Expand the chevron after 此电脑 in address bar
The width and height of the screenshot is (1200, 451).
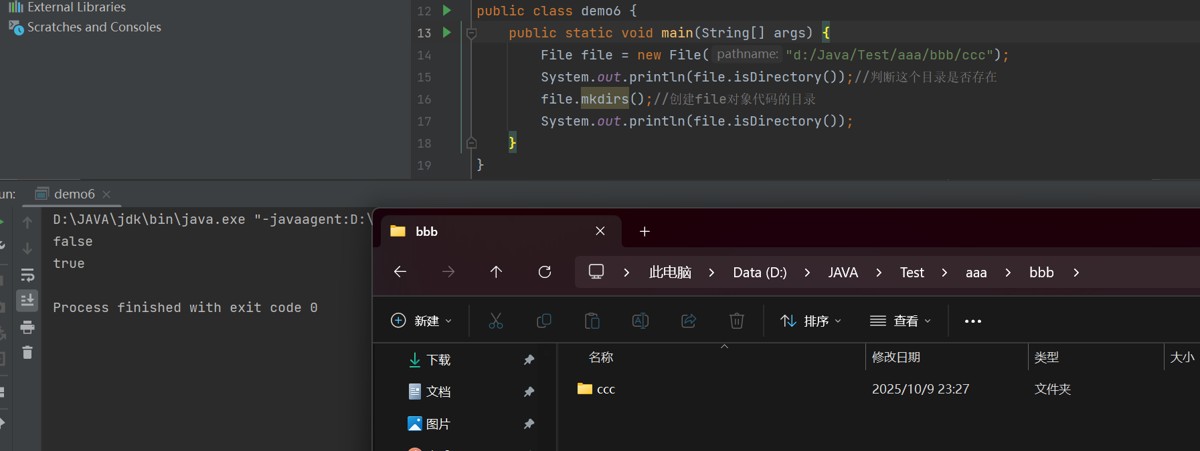(712, 272)
